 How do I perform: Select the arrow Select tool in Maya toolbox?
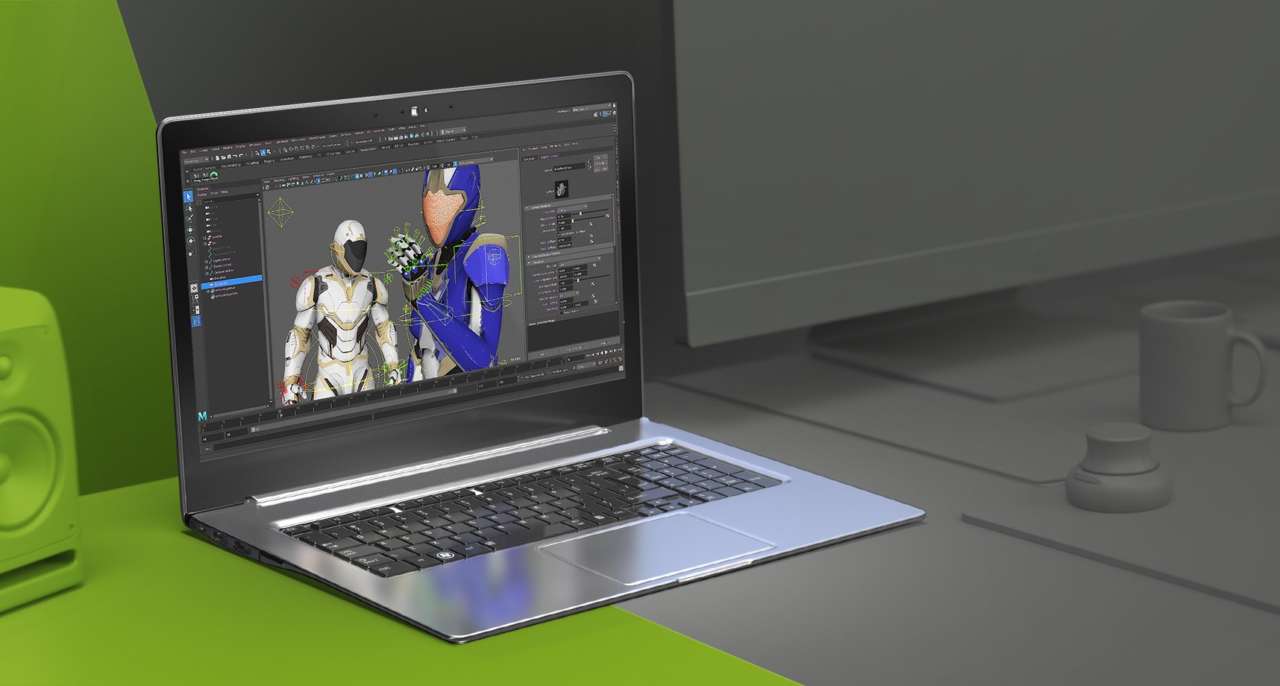(x=188, y=197)
